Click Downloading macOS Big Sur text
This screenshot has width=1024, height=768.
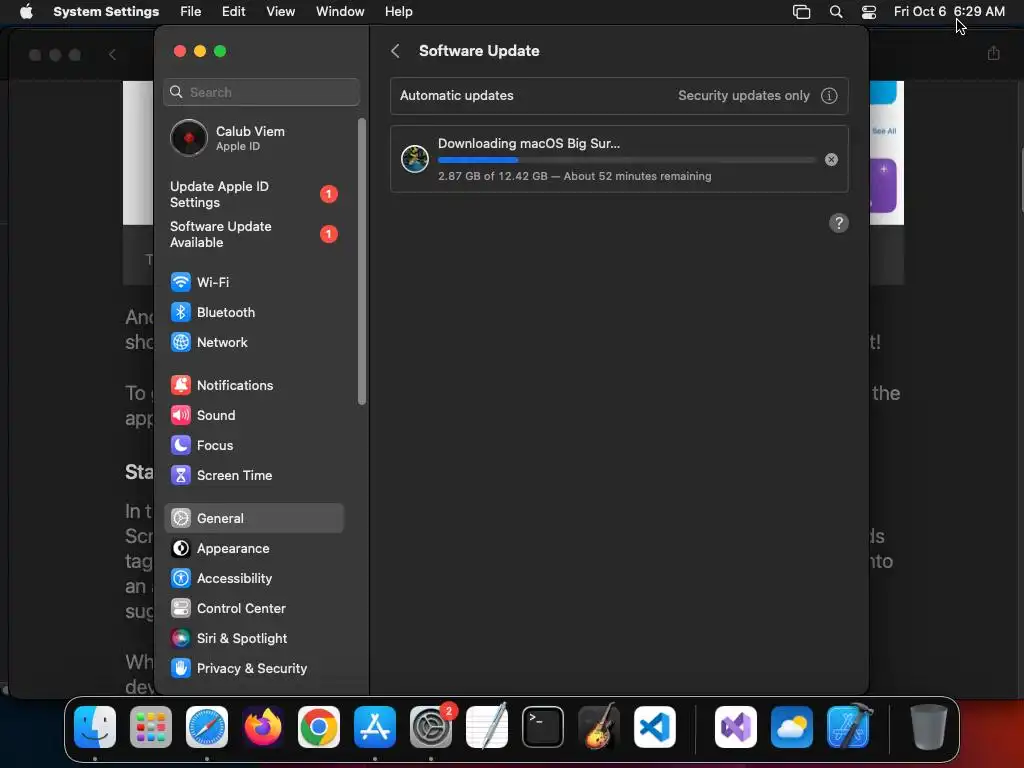pyautogui.click(x=529, y=144)
